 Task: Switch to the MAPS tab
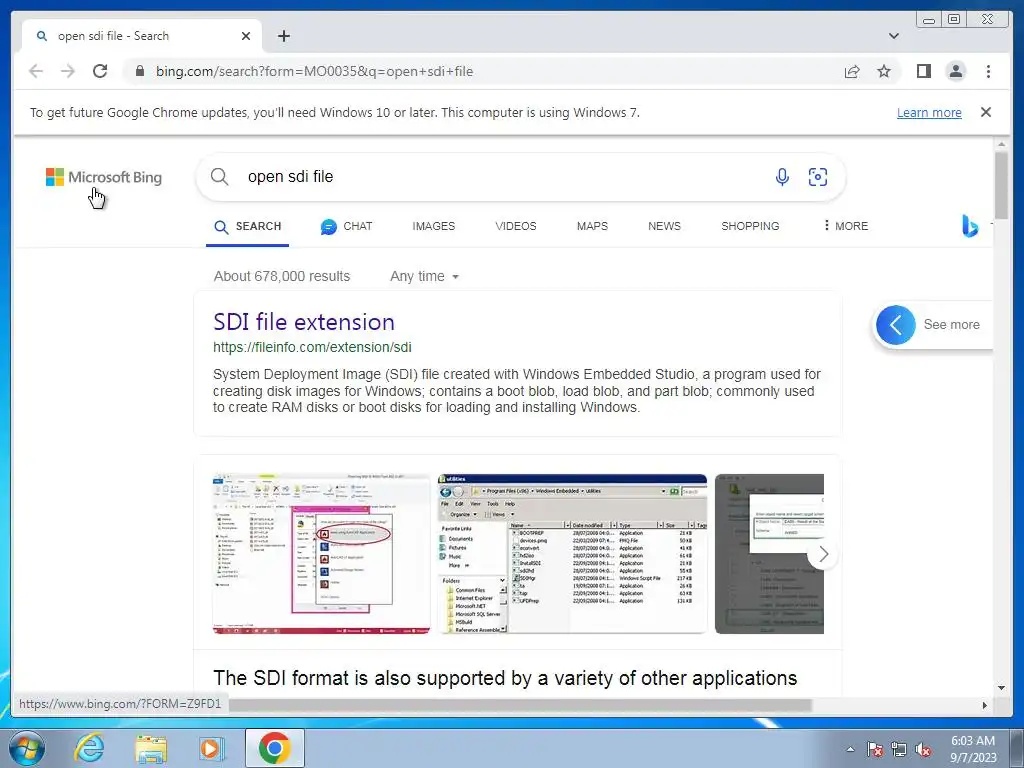pyautogui.click(x=592, y=226)
